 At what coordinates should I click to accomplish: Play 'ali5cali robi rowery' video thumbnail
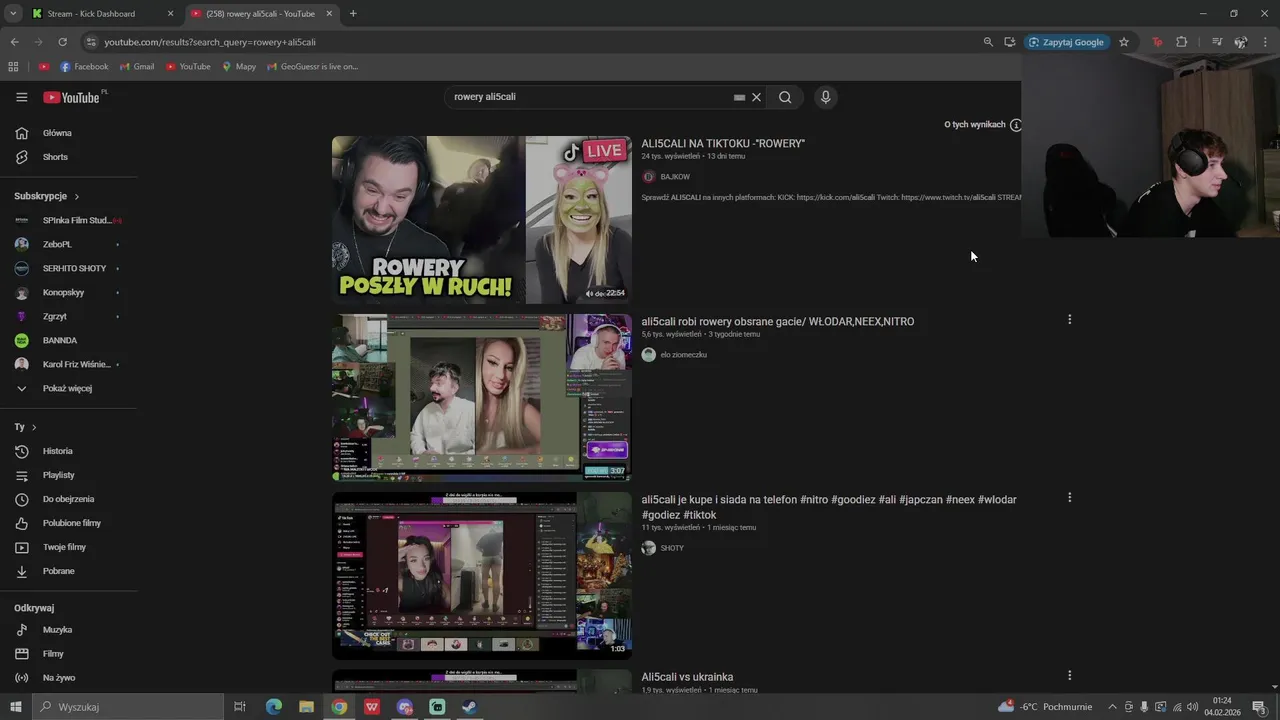482,398
